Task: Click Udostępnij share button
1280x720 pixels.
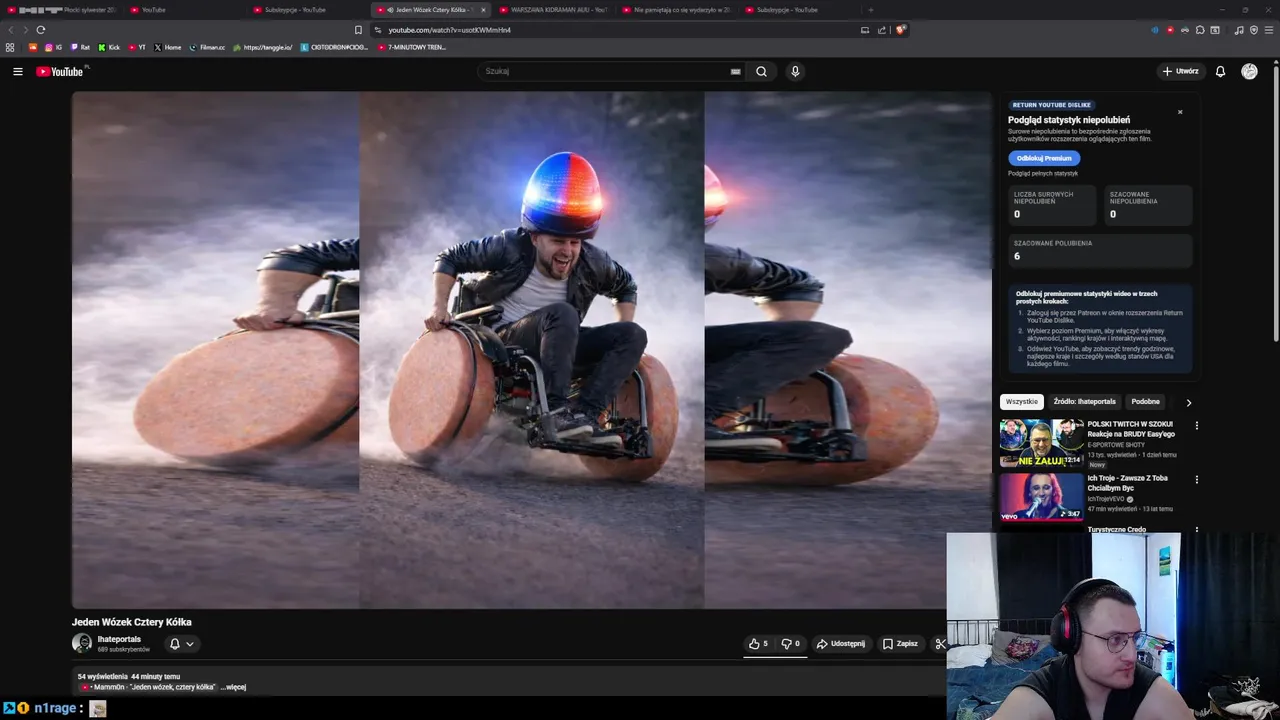Action: tap(840, 644)
